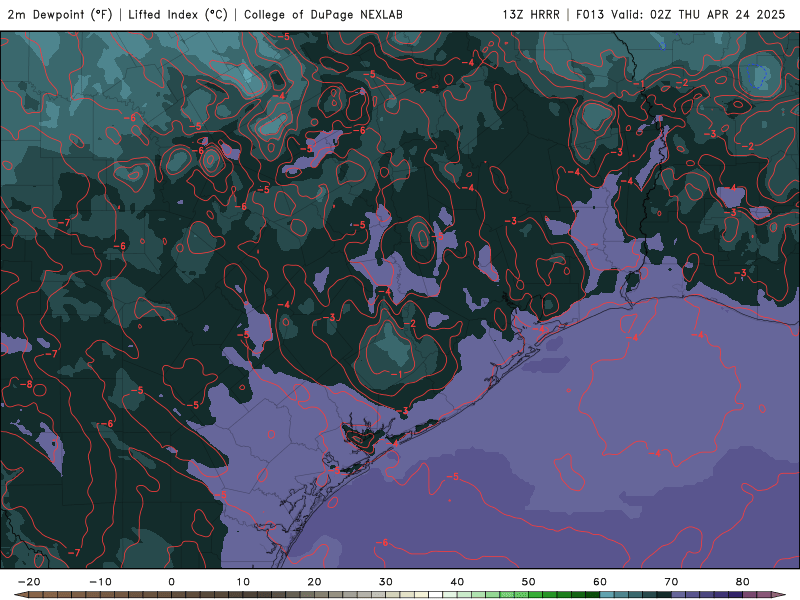
Task: Click the 10 label on the color scale
Action: [x=243, y=582]
